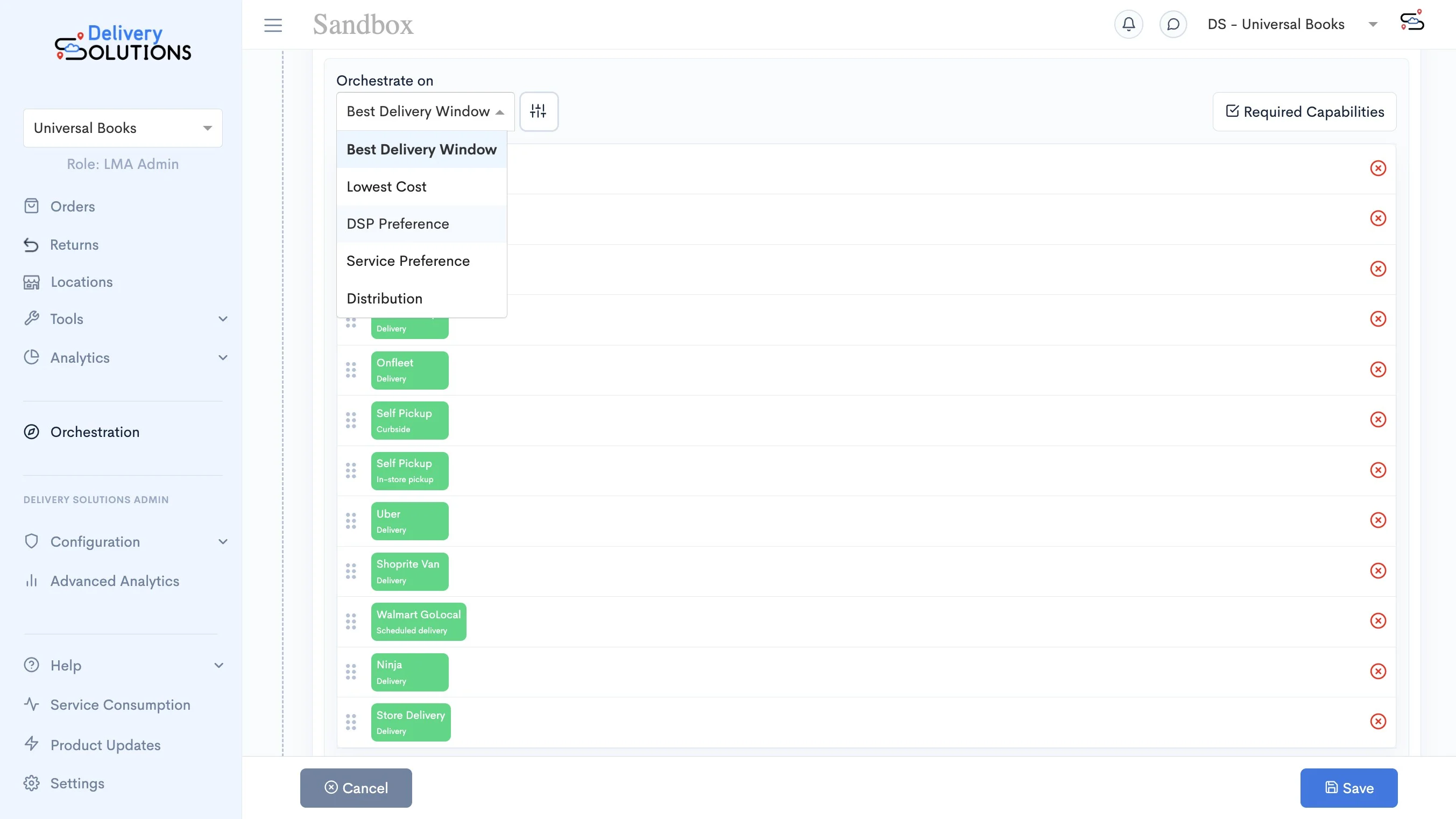1456x819 pixels.
Task: Remove the Store Delivery row
Action: point(1378,721)
